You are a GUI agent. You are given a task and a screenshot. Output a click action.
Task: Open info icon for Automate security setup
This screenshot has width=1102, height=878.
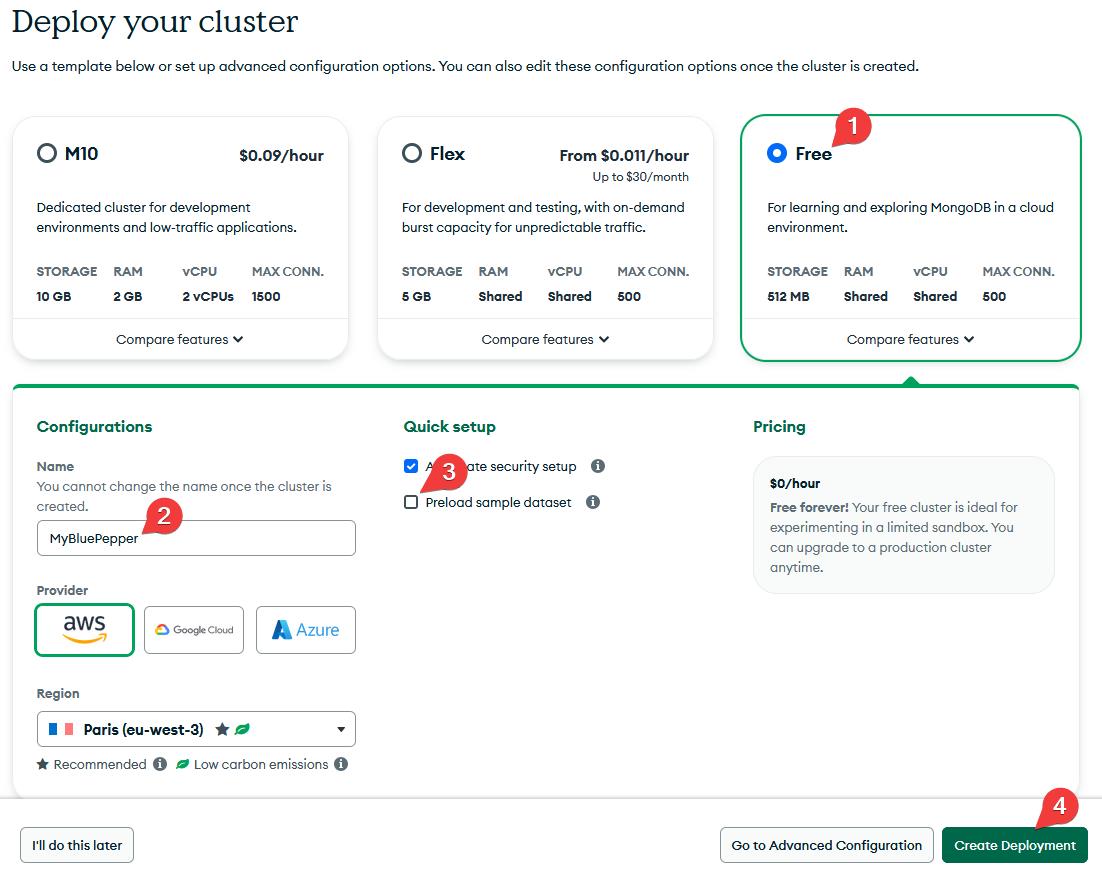pyautogui.click(x=597, y=466)
